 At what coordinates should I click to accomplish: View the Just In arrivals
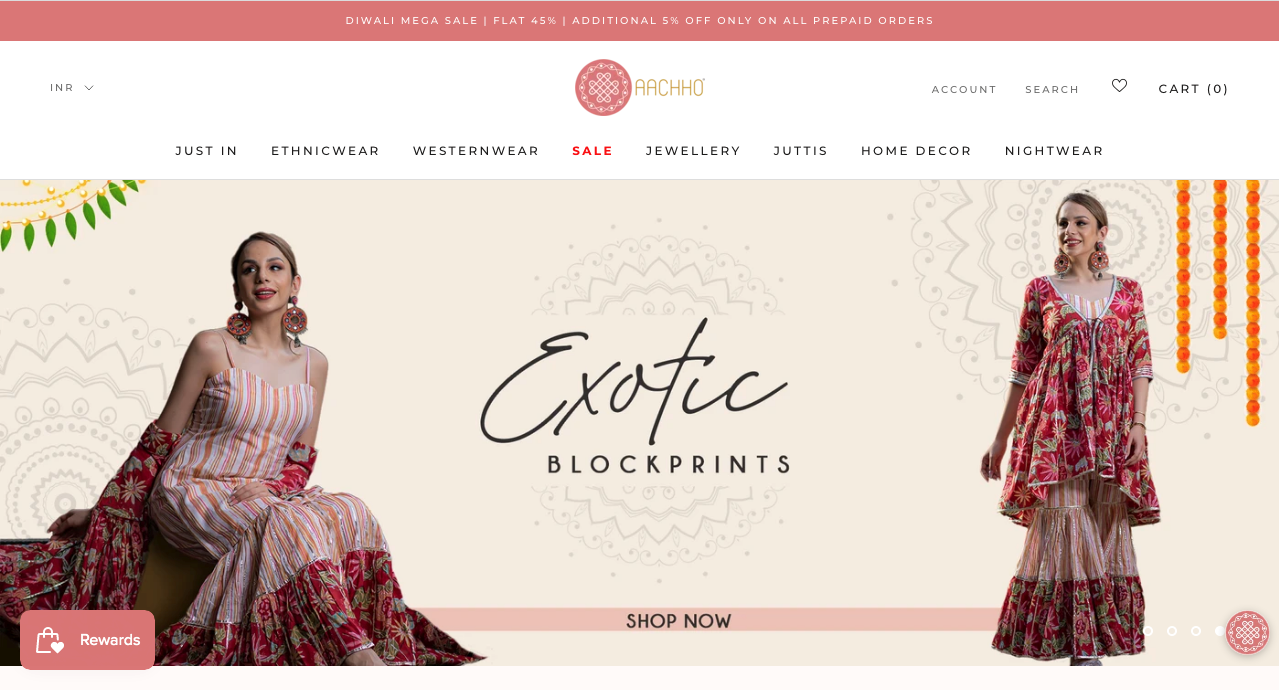(x=207, y=151)
